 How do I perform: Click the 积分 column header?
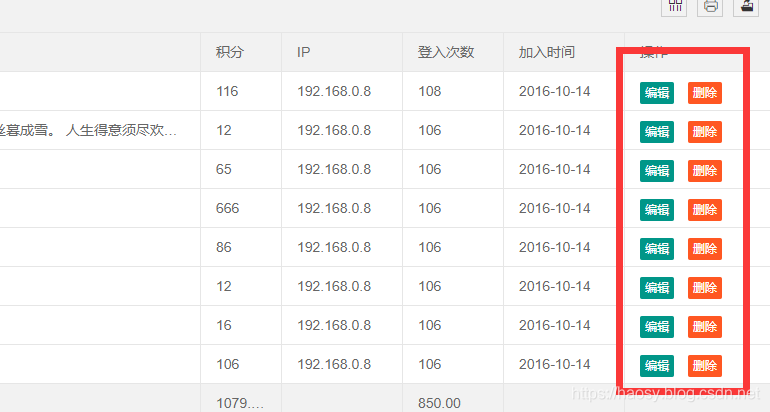point(241,53)
